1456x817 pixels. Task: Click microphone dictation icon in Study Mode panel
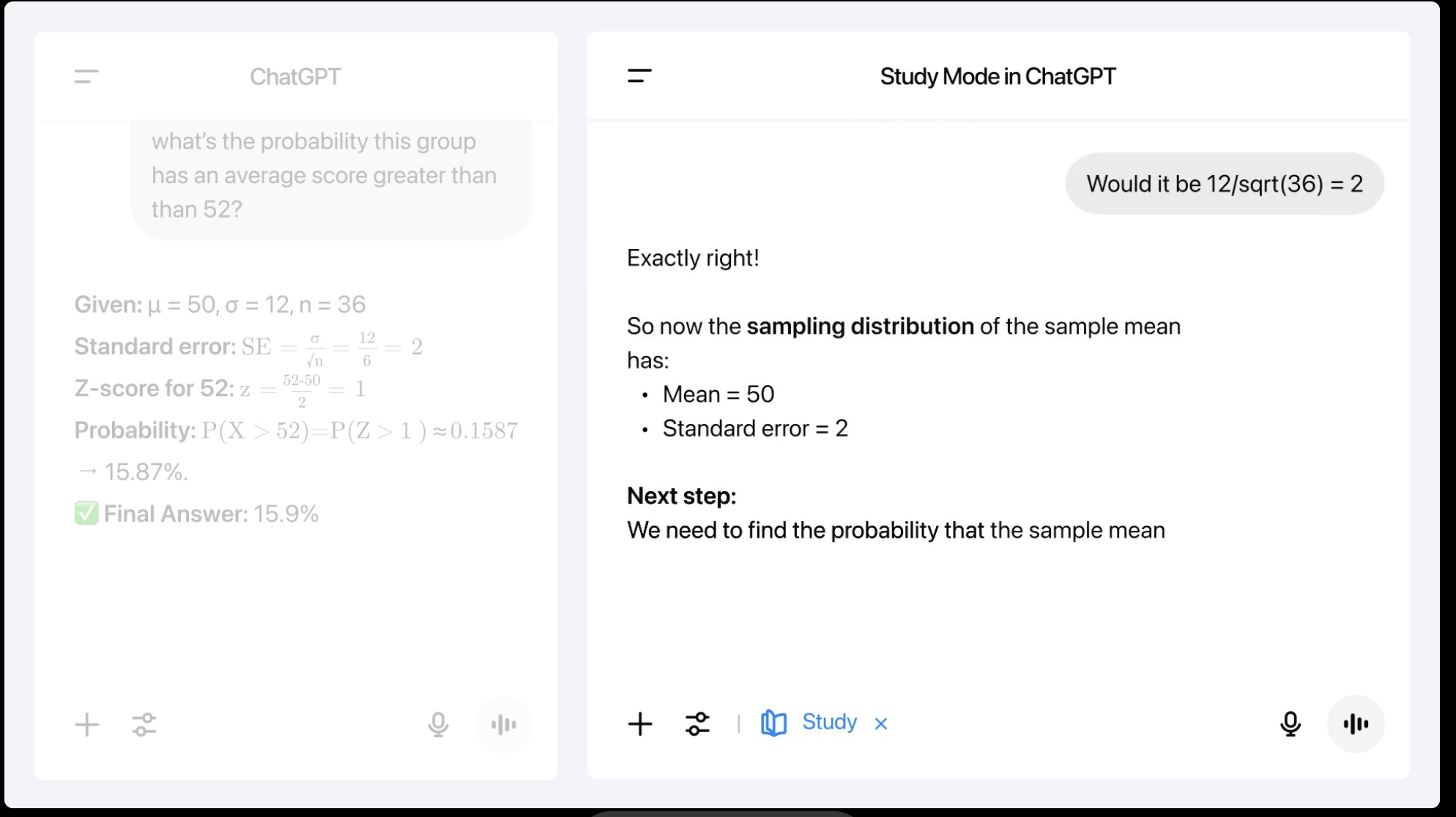(x=1290, y=724)
